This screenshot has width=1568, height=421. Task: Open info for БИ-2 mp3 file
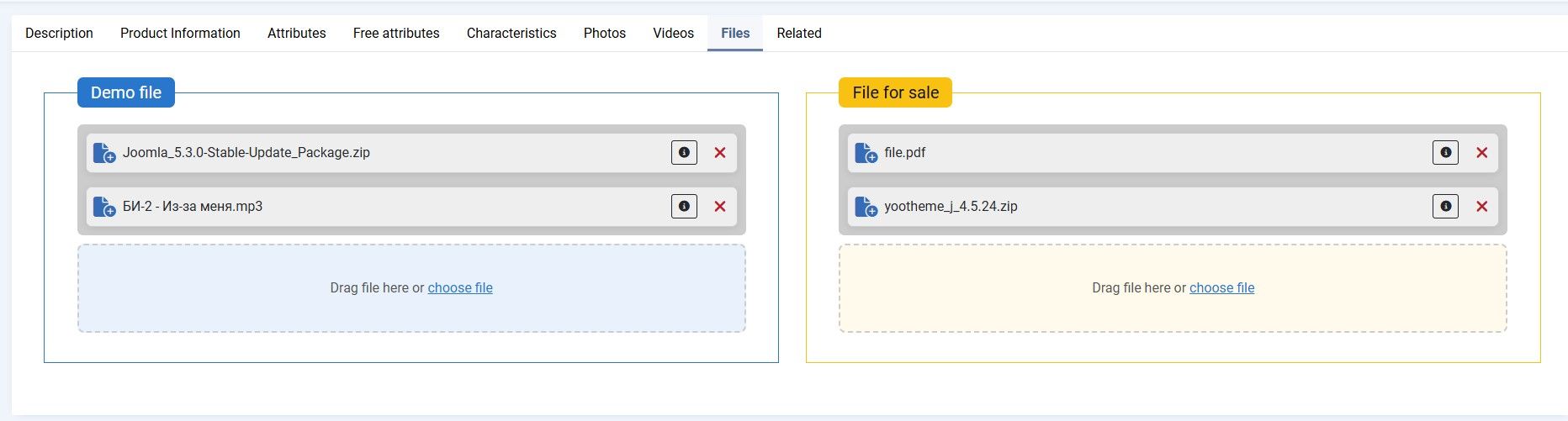coord(684,207)
